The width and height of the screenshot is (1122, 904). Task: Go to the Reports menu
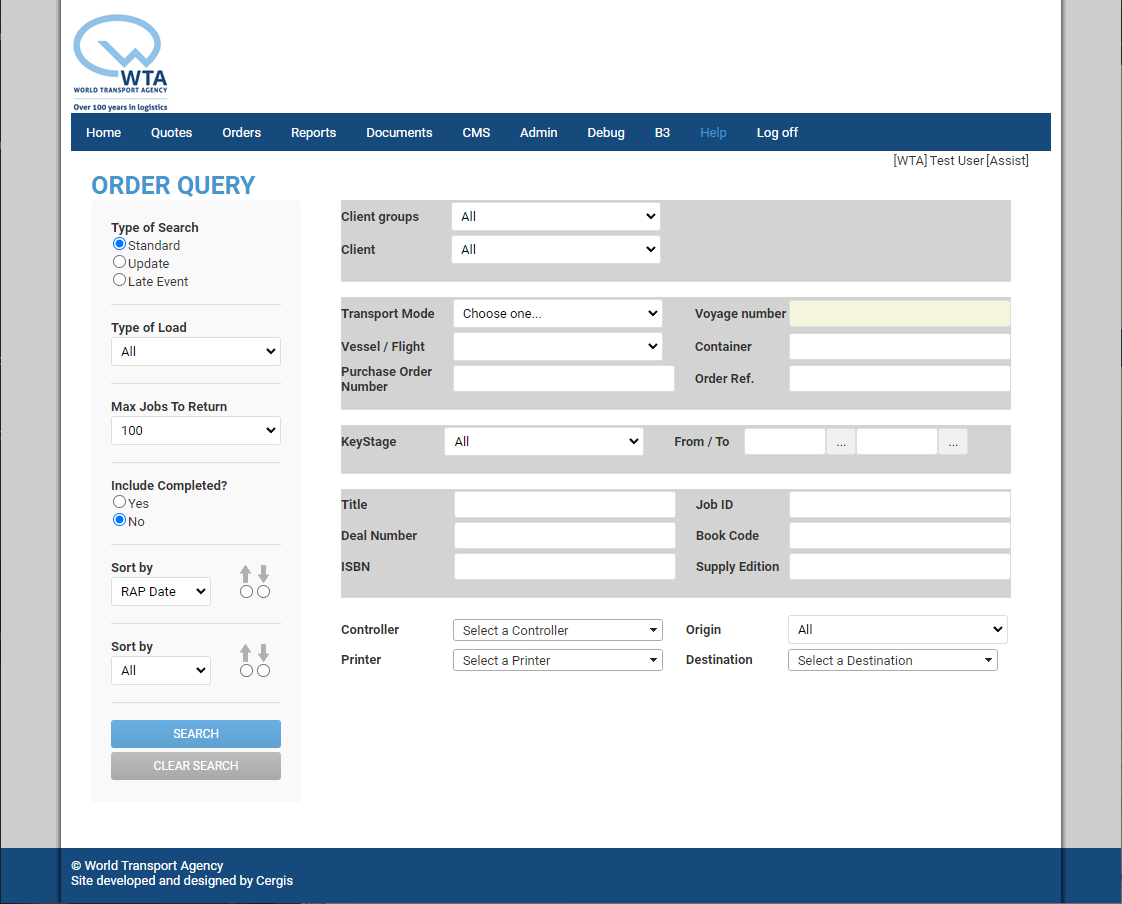tap(313, 133)
